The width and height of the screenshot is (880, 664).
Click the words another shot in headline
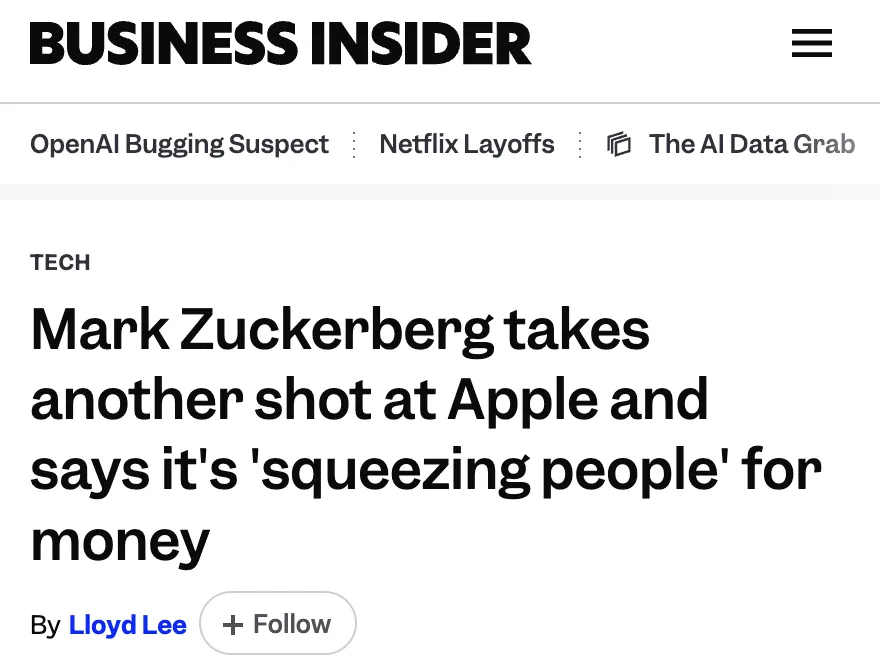pos(201,400)
